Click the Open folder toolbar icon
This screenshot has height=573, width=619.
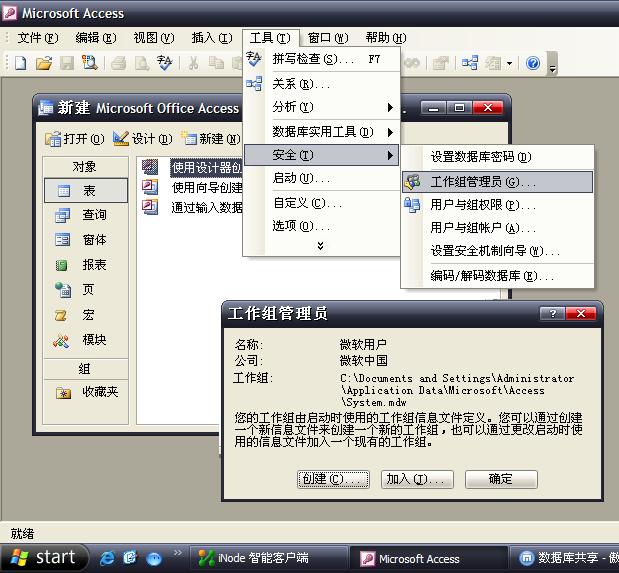44,63
